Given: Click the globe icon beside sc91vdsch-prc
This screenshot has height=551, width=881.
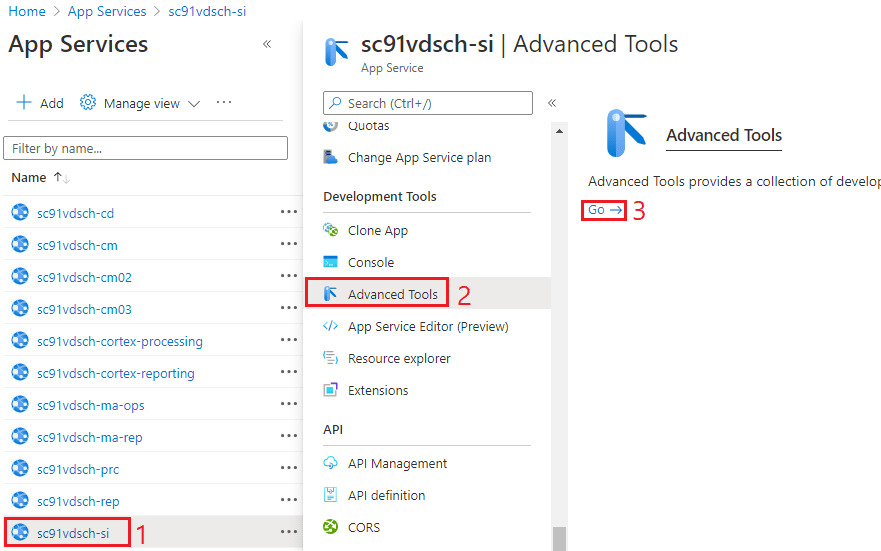Looking at the screenshot, I should 20,468.
